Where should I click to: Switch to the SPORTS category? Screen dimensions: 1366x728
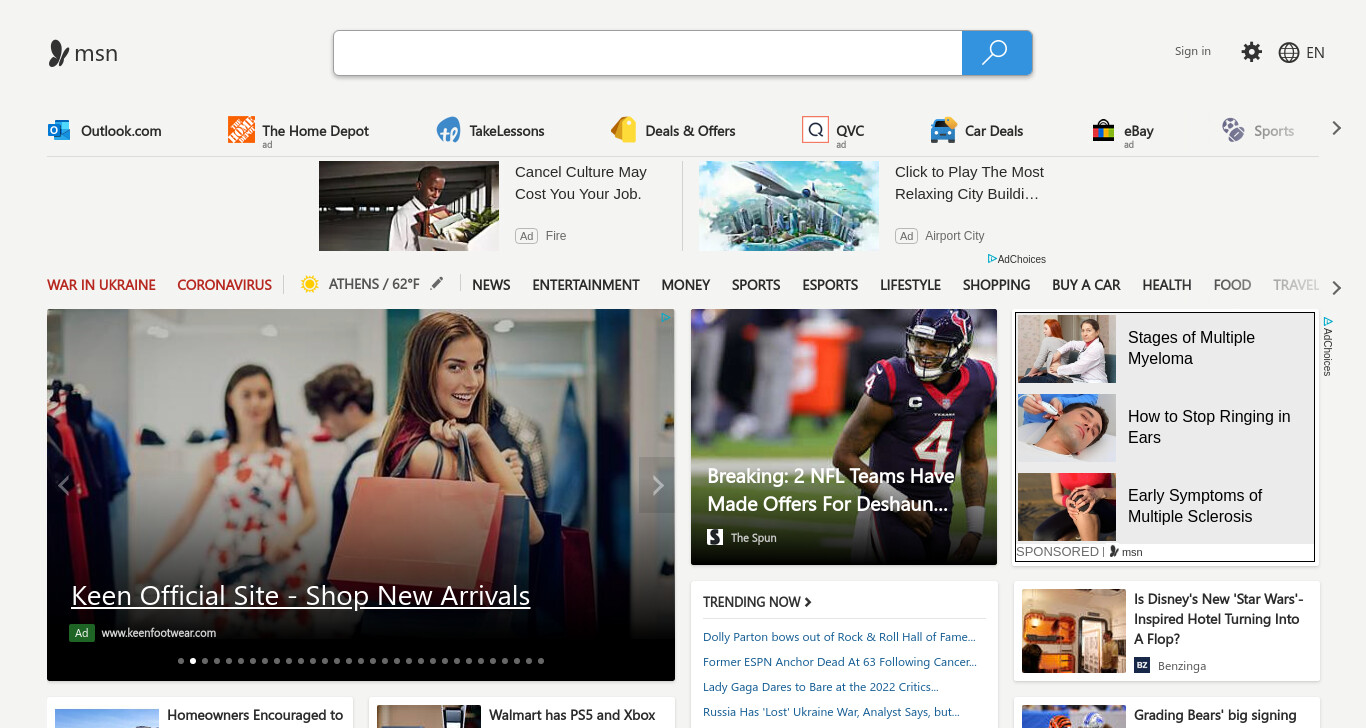pos(756,285)
